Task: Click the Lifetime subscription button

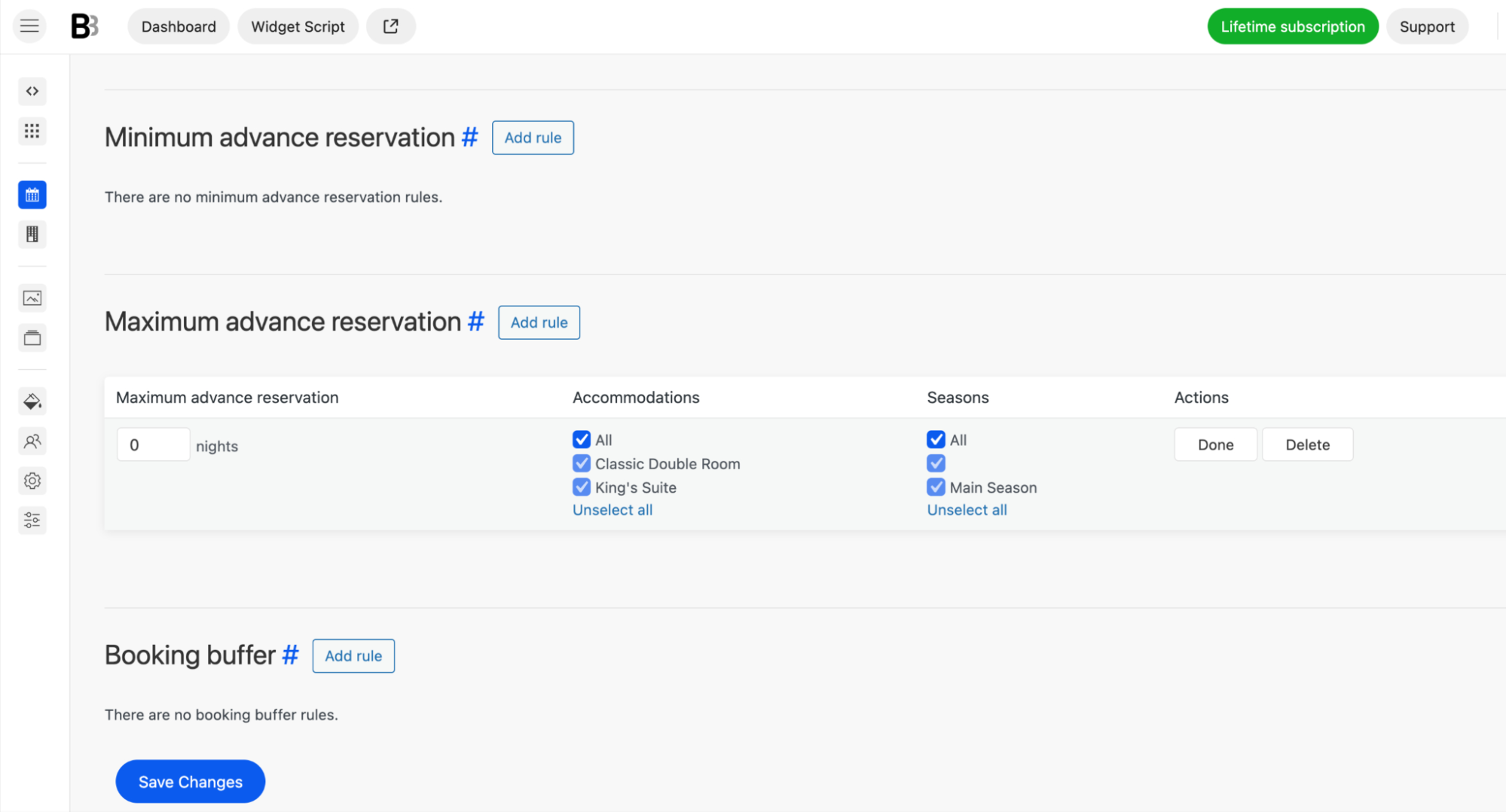Action: (1292, 26)
